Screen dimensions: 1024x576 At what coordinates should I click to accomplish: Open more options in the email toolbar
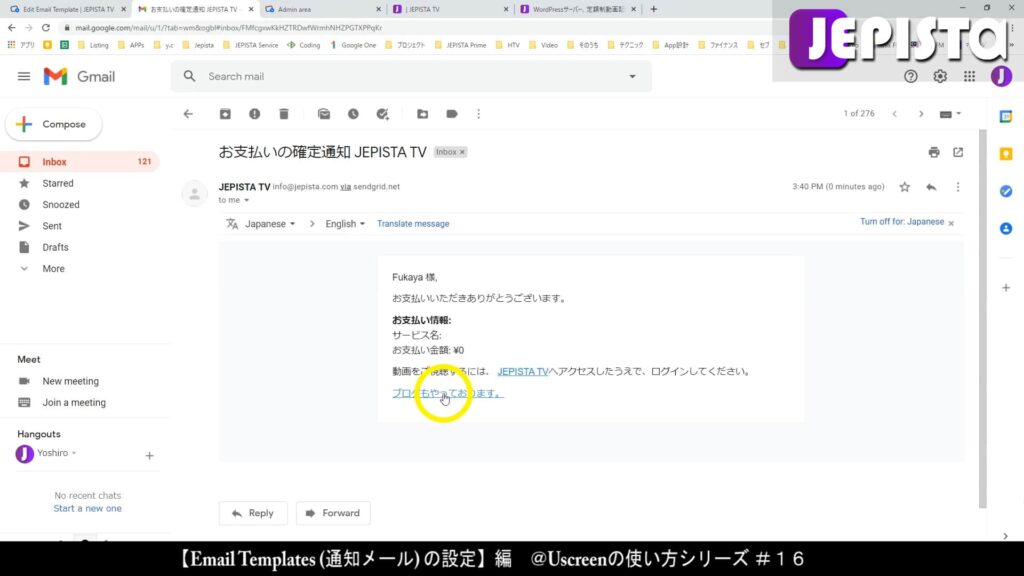(479, 114)
